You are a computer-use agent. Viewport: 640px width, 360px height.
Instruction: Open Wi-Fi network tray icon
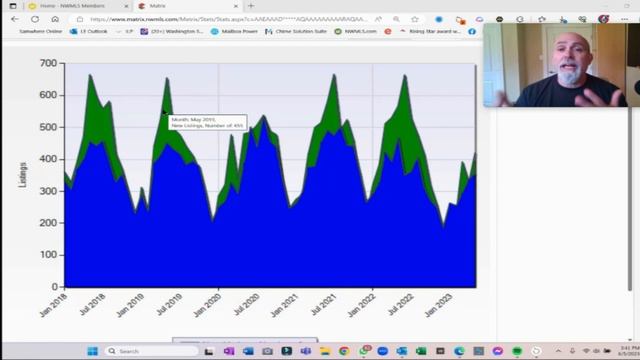[x=586, y=351]
